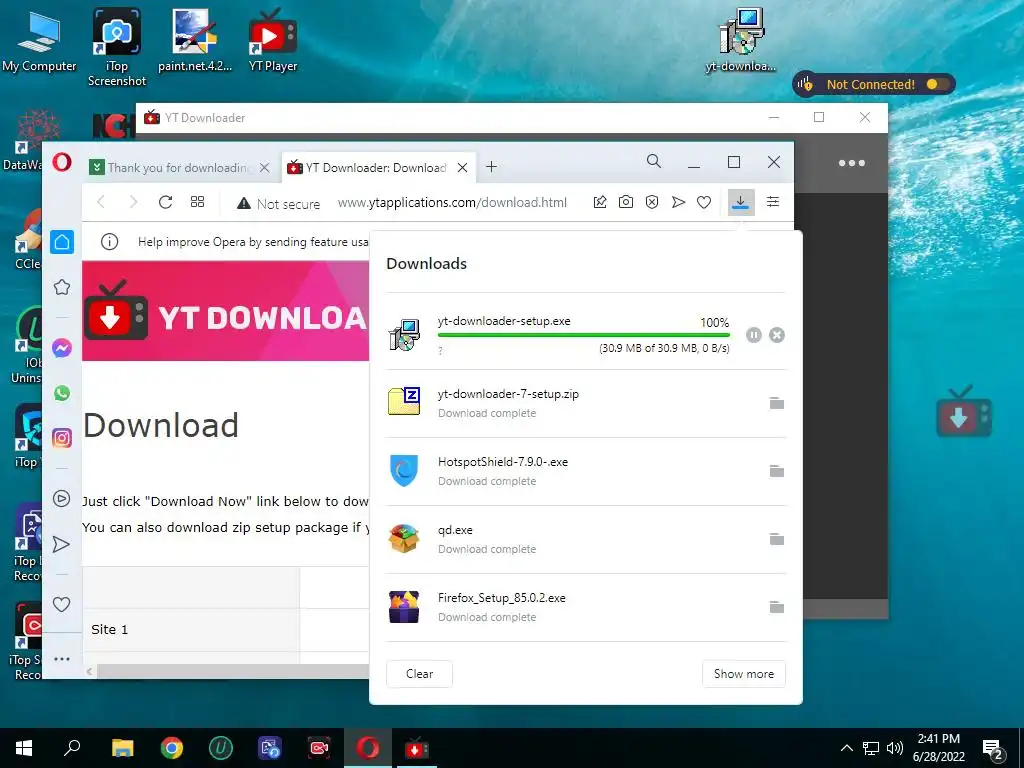Open Bookmarks star in the sidebar
This screenshot has height=768, width=1024.
coord(62,287)
